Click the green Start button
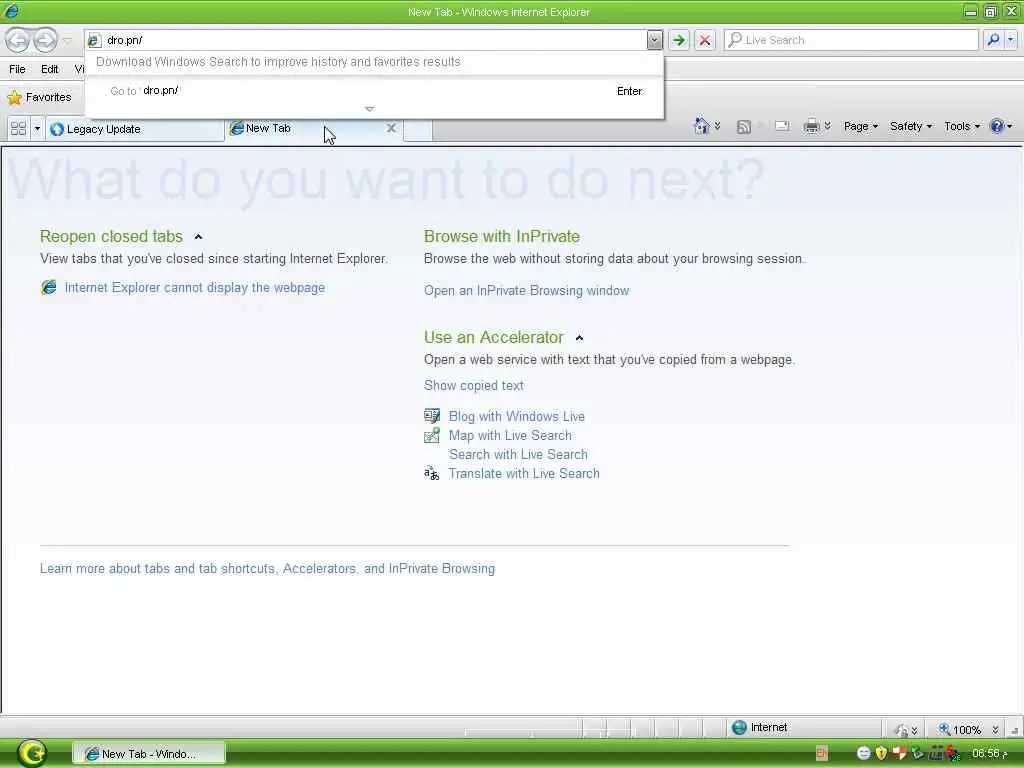Image resolution: width=1024 pixels, height=768 pixels. [32, 753]
